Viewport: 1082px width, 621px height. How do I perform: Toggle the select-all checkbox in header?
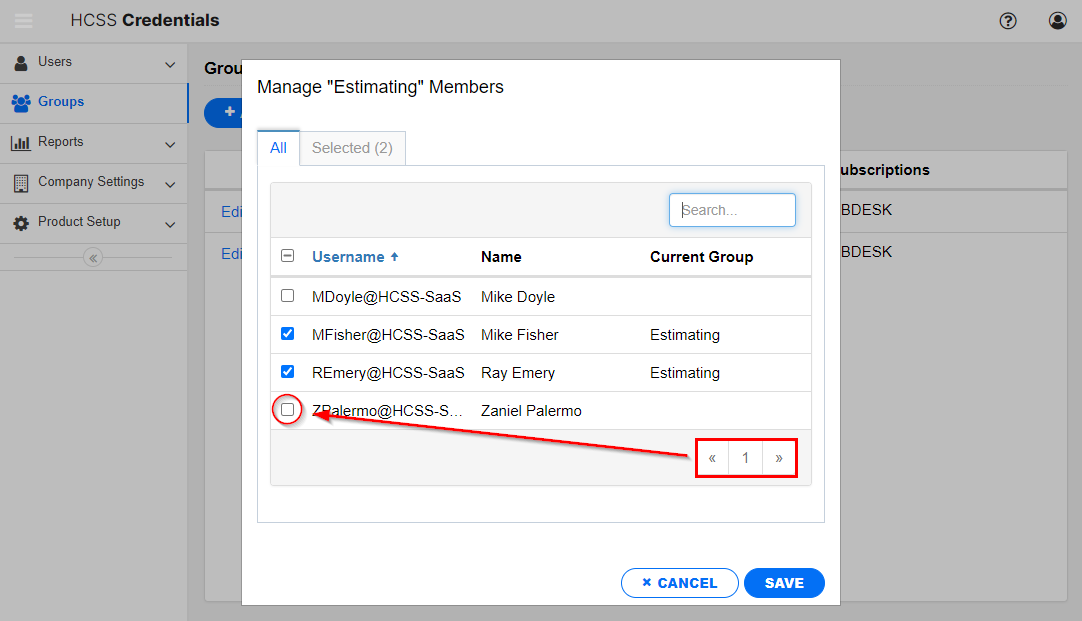point(287,255)
